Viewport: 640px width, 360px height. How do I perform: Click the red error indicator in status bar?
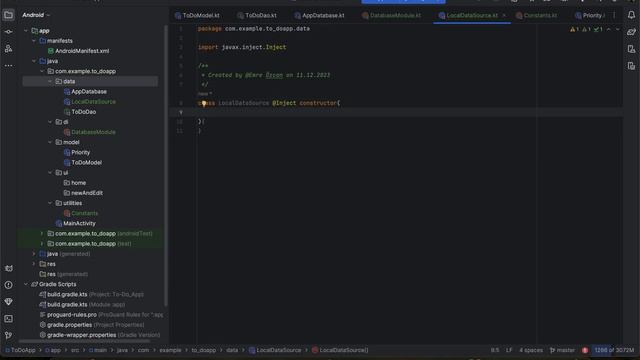point(585,350)
